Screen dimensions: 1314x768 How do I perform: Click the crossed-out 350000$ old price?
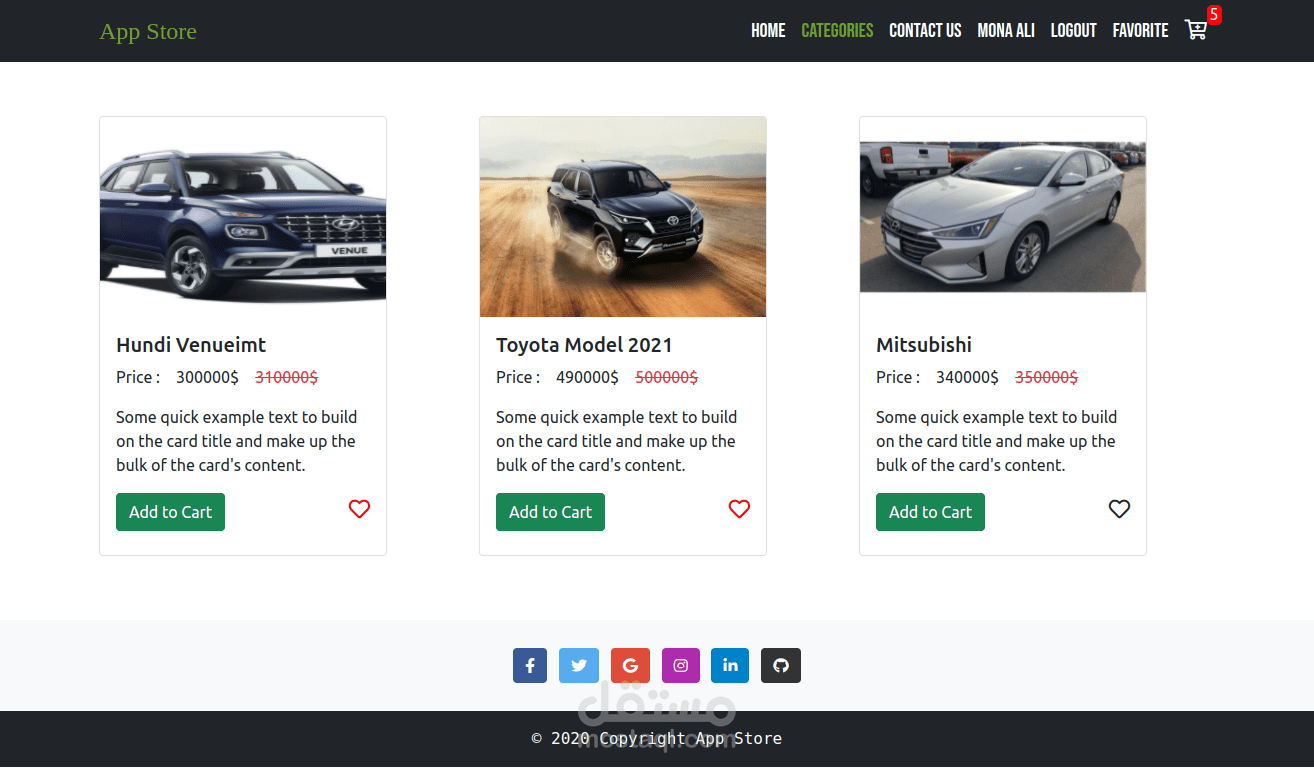coord(1046,377)
